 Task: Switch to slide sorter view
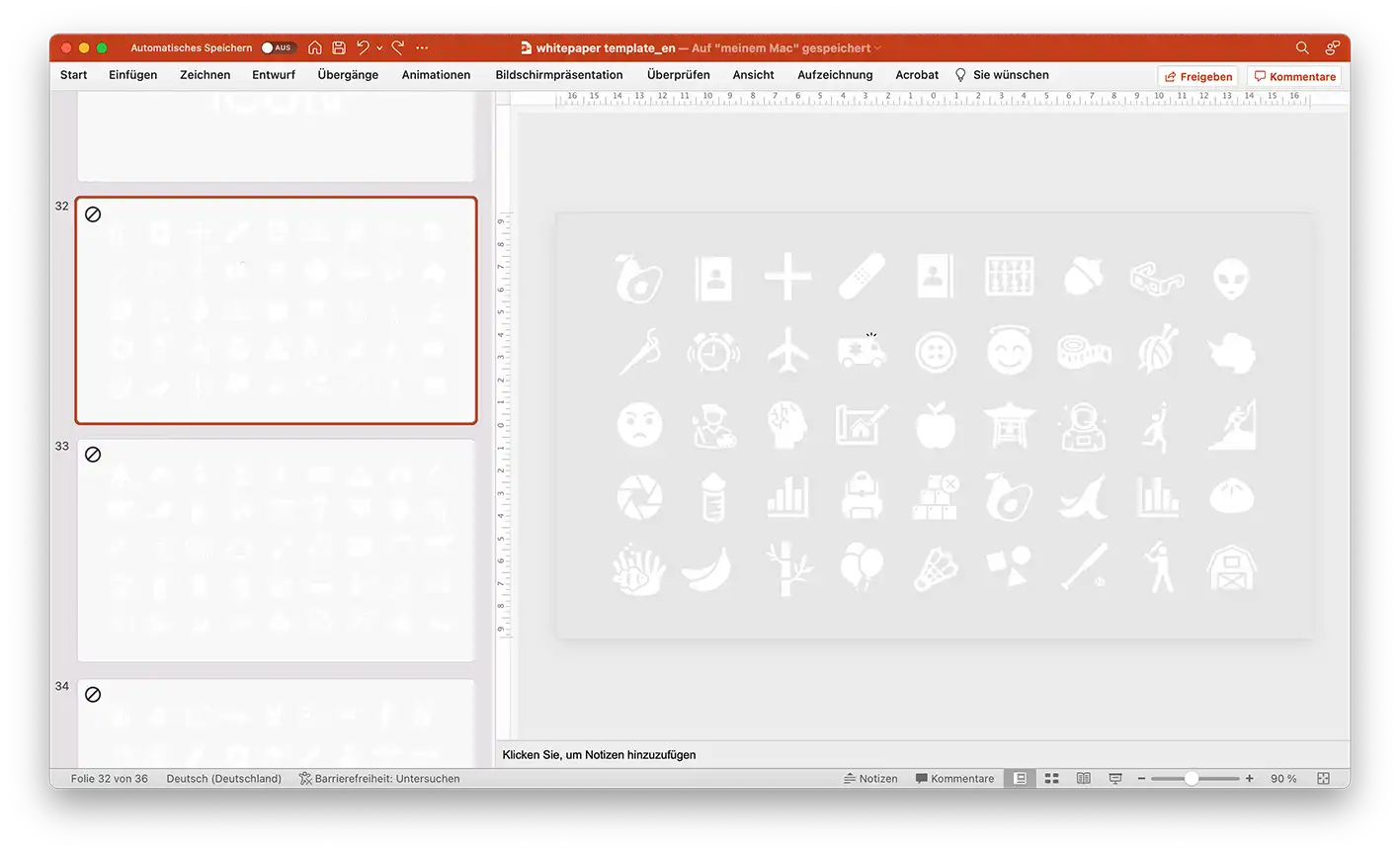click(x=1052, y=779)
